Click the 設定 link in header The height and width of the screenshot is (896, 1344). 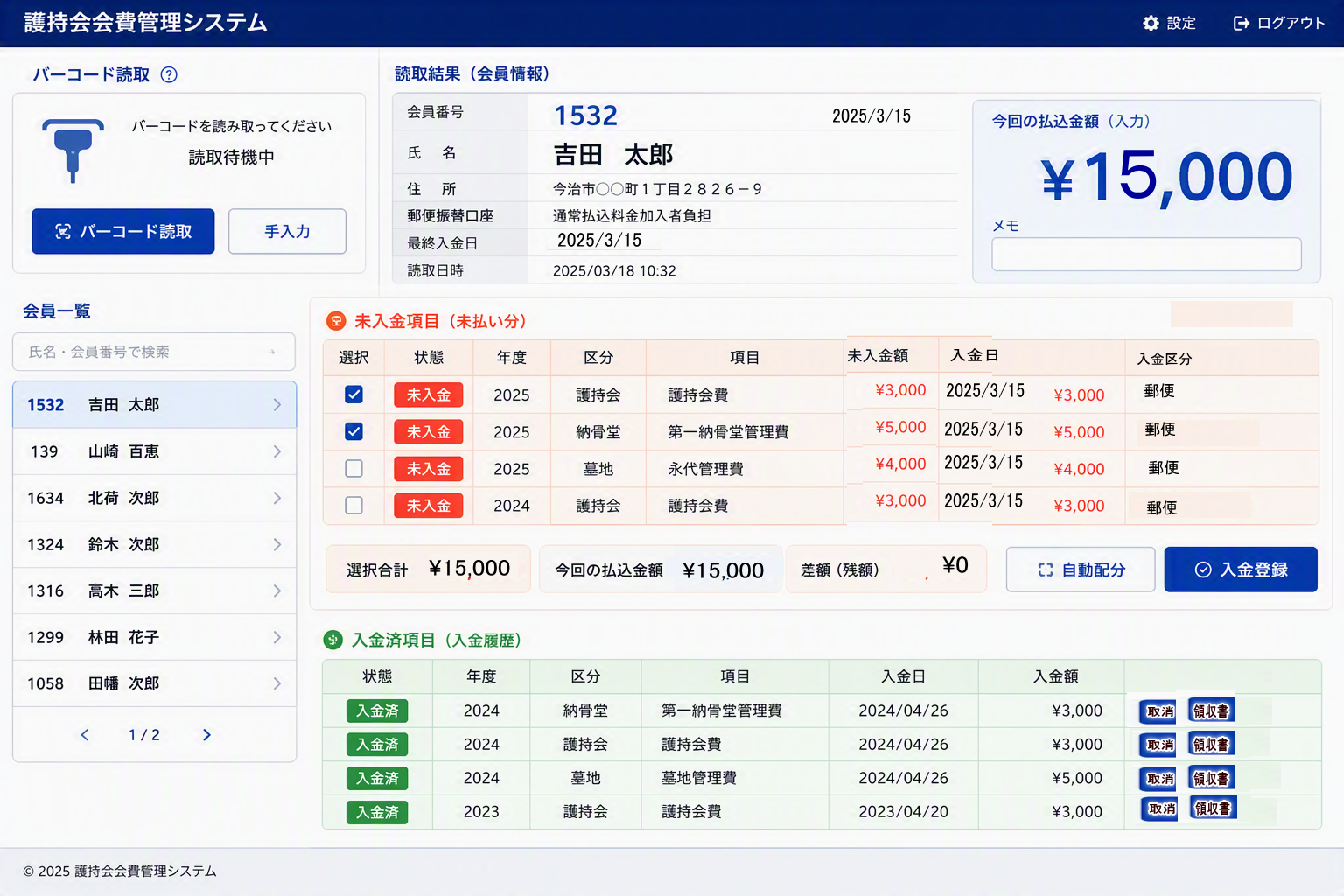point(1170,23)
